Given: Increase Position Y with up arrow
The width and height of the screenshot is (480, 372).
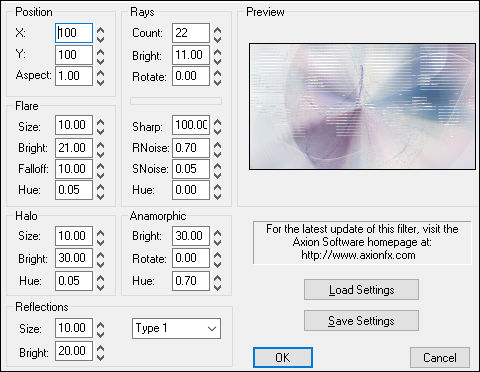Looking at the screenshot, I should click(100, 52).
